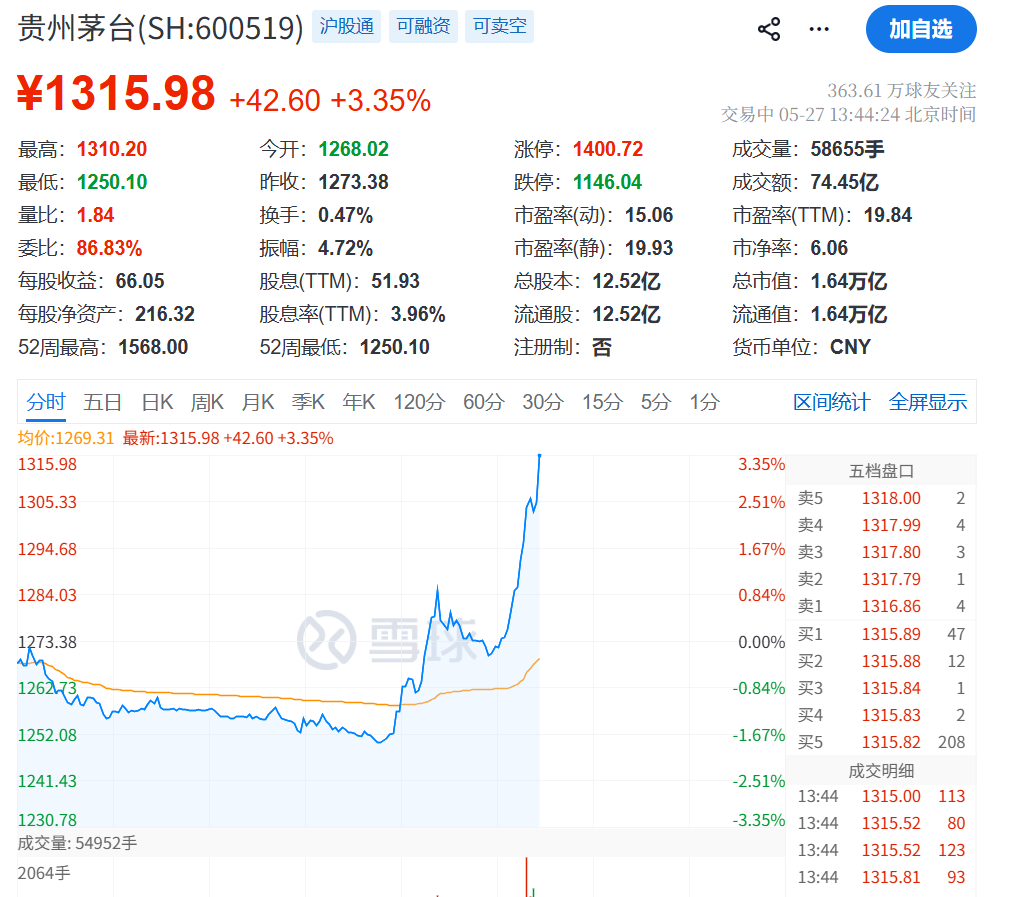The height and width of the screenshot is (897, 1011).
Task: Open 区间统计 link
Action: pos(831,402)
